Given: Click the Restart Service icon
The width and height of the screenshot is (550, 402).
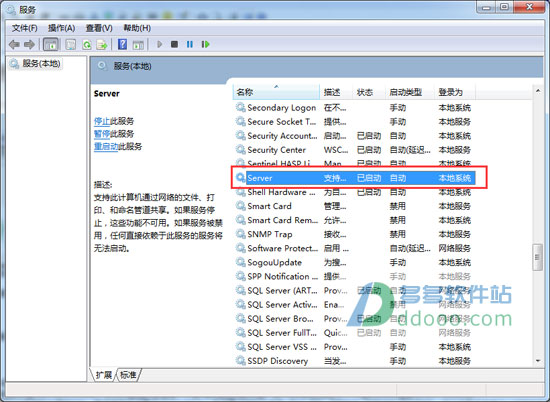Looking at the screenshot, I should (206, 44).
